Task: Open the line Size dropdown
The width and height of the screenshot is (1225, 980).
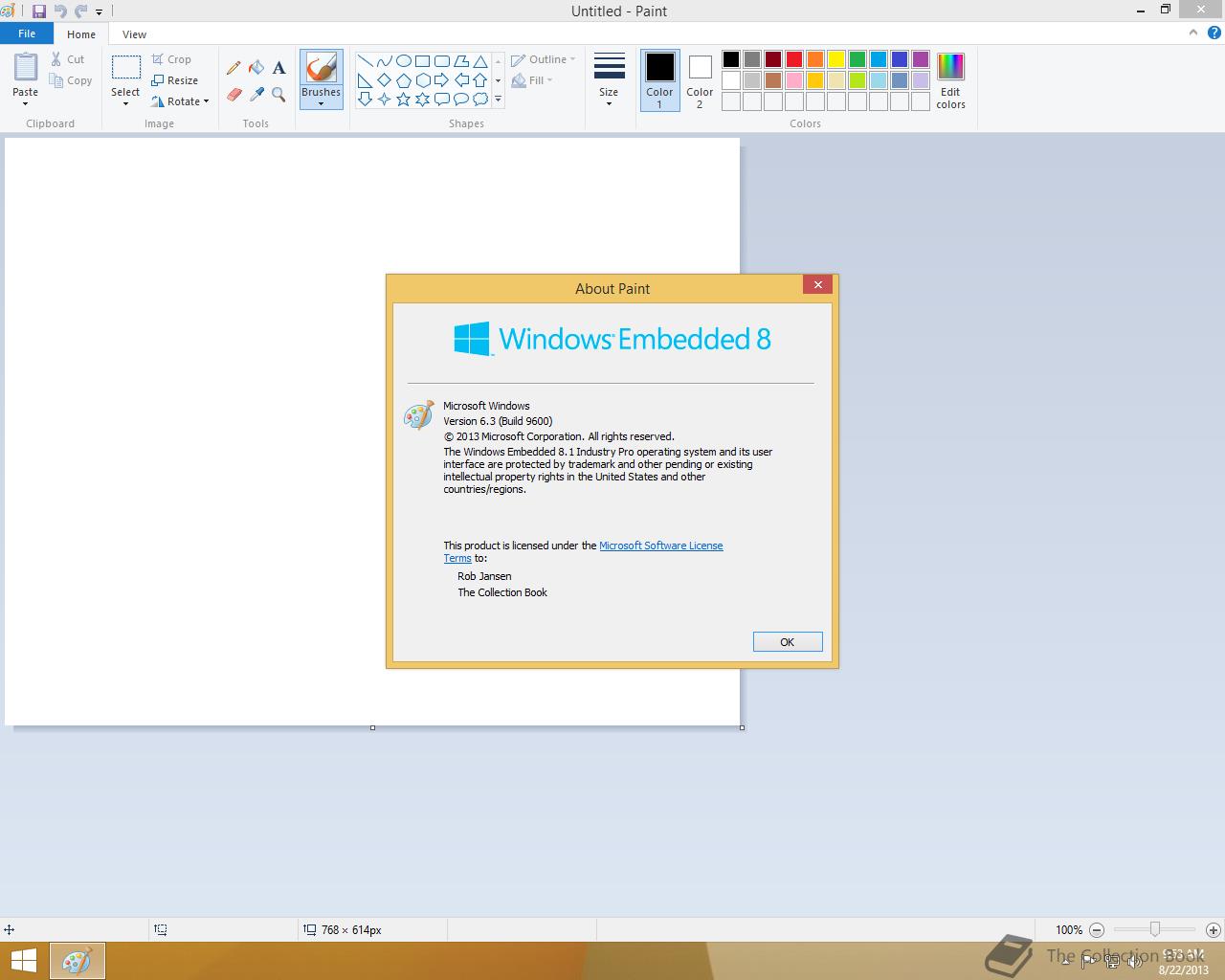Action: click(609, 80)
